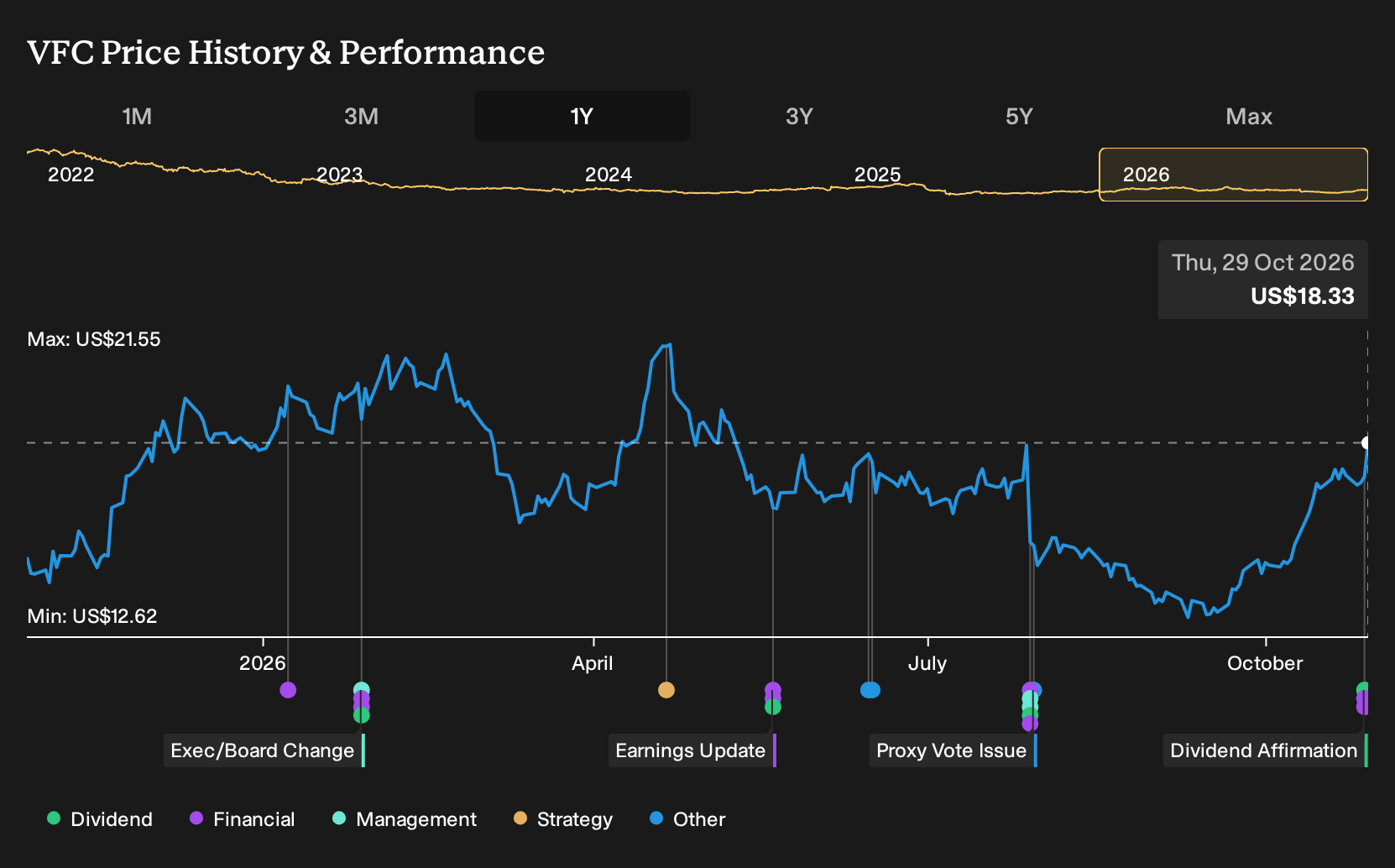The image size is (1395, 868).
Task: Show Max price history
Action: tap(1249, 116)
